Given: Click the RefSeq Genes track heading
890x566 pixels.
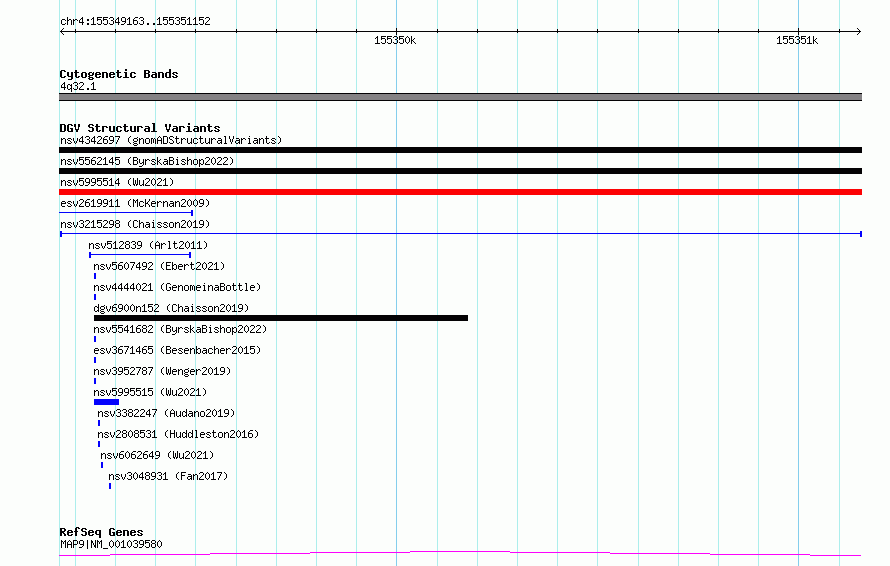Looking at the screenshot, I should (x=101, y=532).
